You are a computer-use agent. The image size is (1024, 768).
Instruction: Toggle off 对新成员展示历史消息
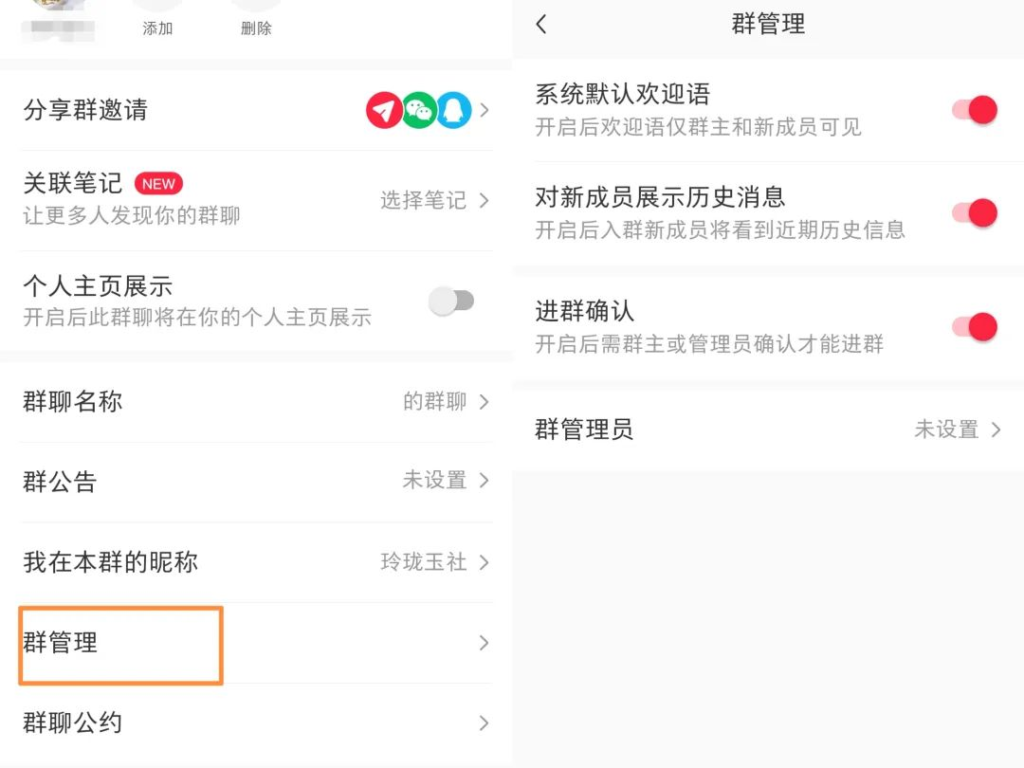click(972, 213)
